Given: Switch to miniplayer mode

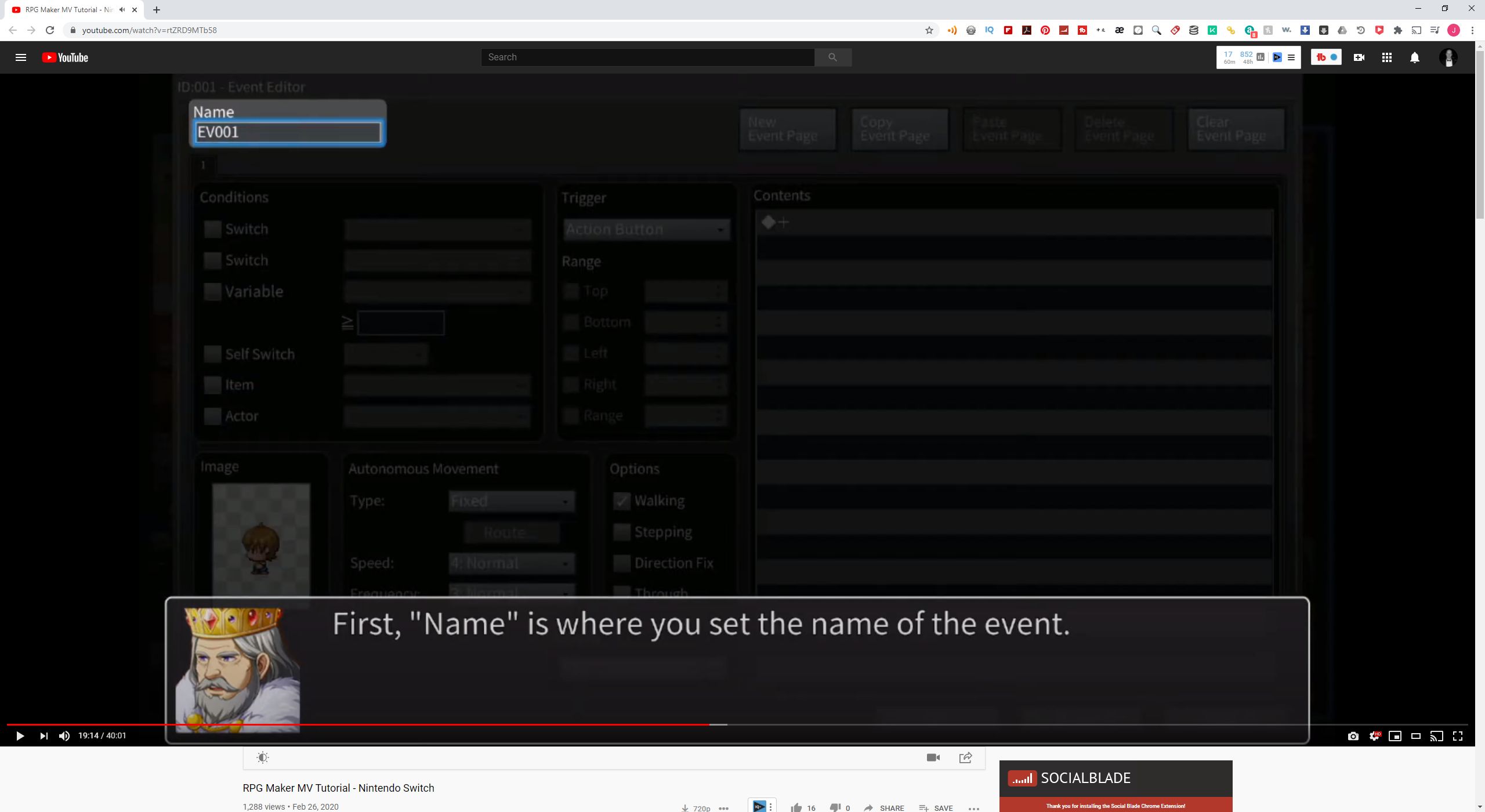Looking at the screenshot, I should pyautogui.click(x=1395, y=736).
